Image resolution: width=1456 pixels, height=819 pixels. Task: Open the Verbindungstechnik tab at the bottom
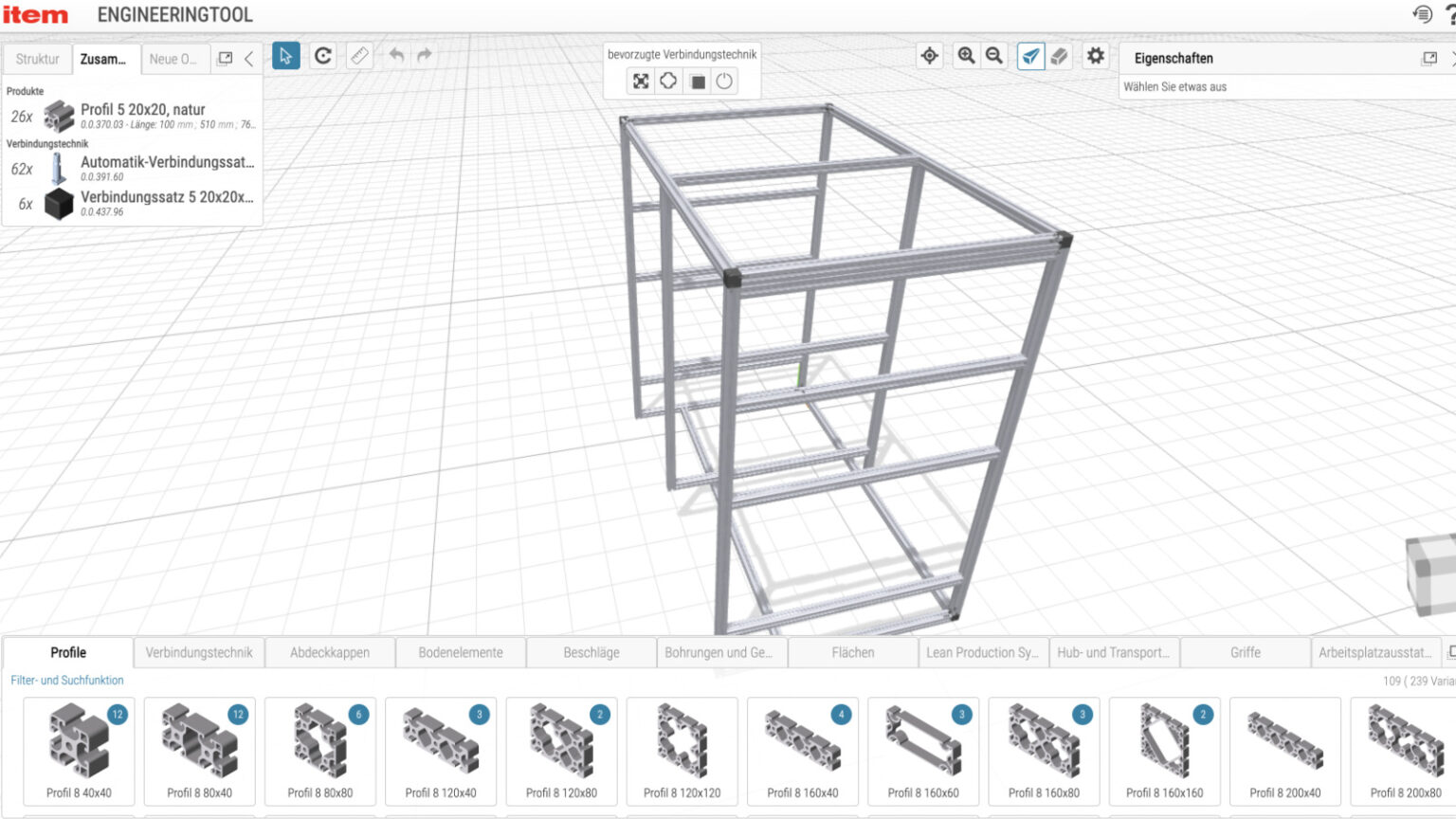[x=199, y=652]
